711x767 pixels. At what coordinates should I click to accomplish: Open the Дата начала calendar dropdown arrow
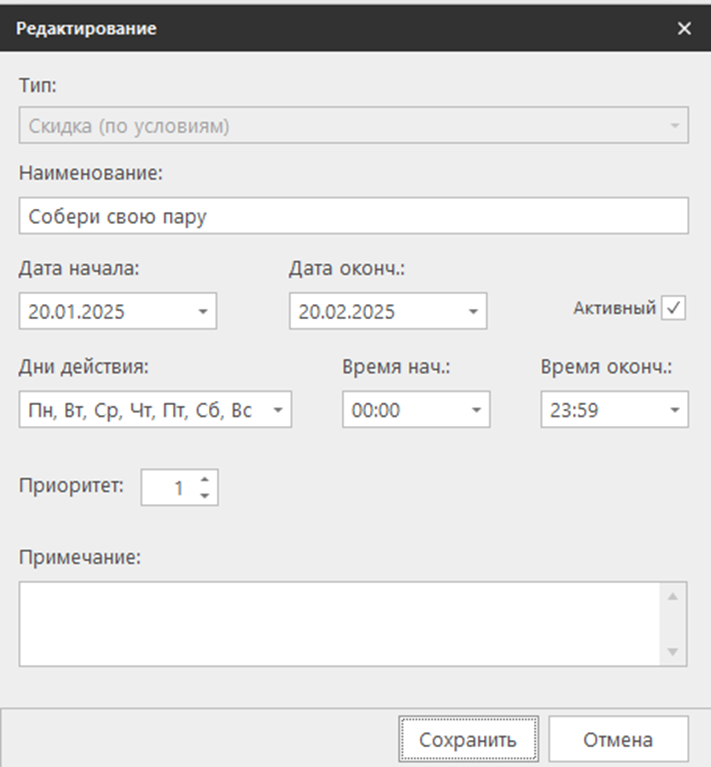tap(202, 311)
